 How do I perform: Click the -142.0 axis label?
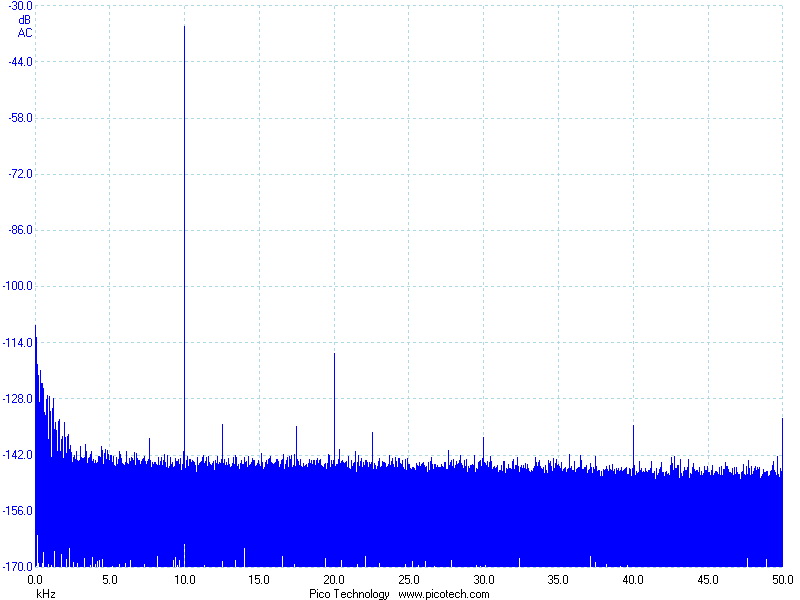tap(18, 455)
